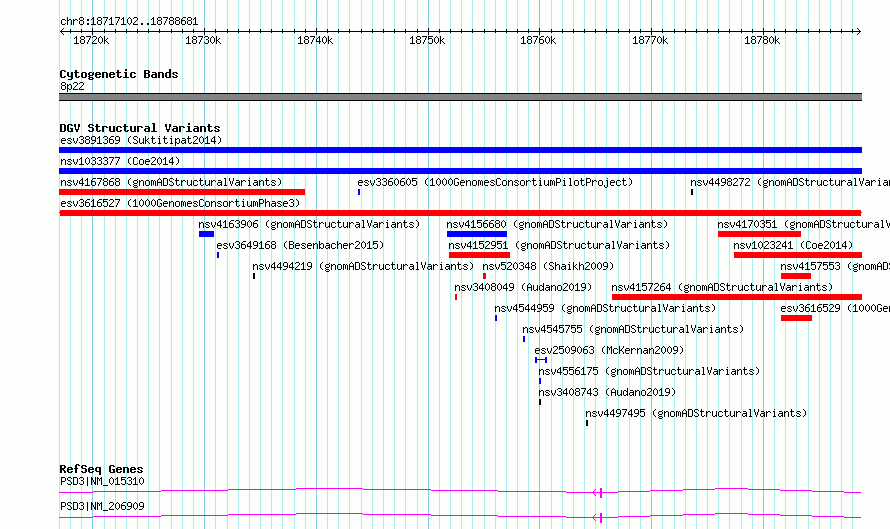Click esv3649168 (Besenbacher2015) label
The image size is (890, 529).
coord(300,245)
